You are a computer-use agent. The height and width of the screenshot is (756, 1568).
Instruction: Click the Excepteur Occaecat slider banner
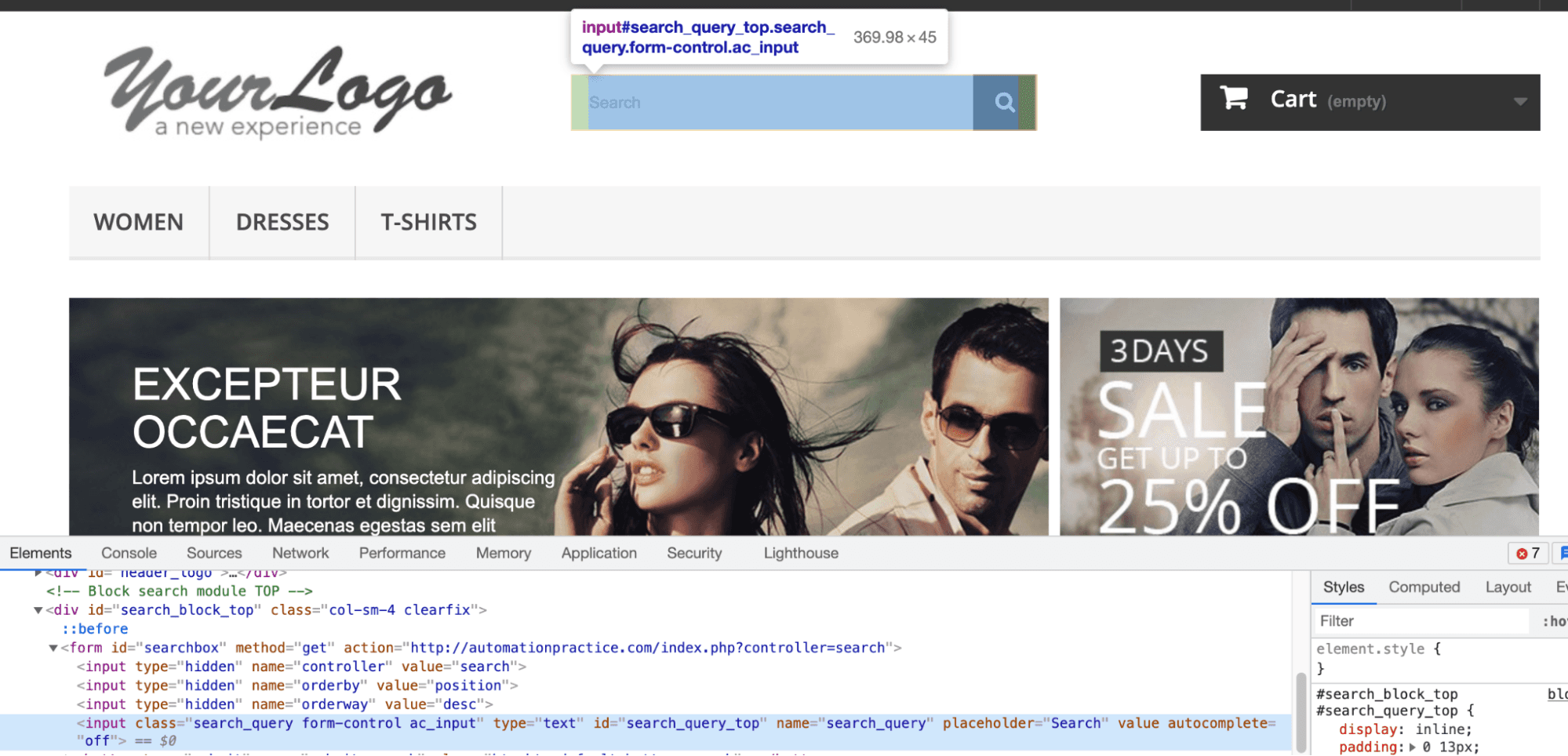pyautogui.click(x=558, y=416)
